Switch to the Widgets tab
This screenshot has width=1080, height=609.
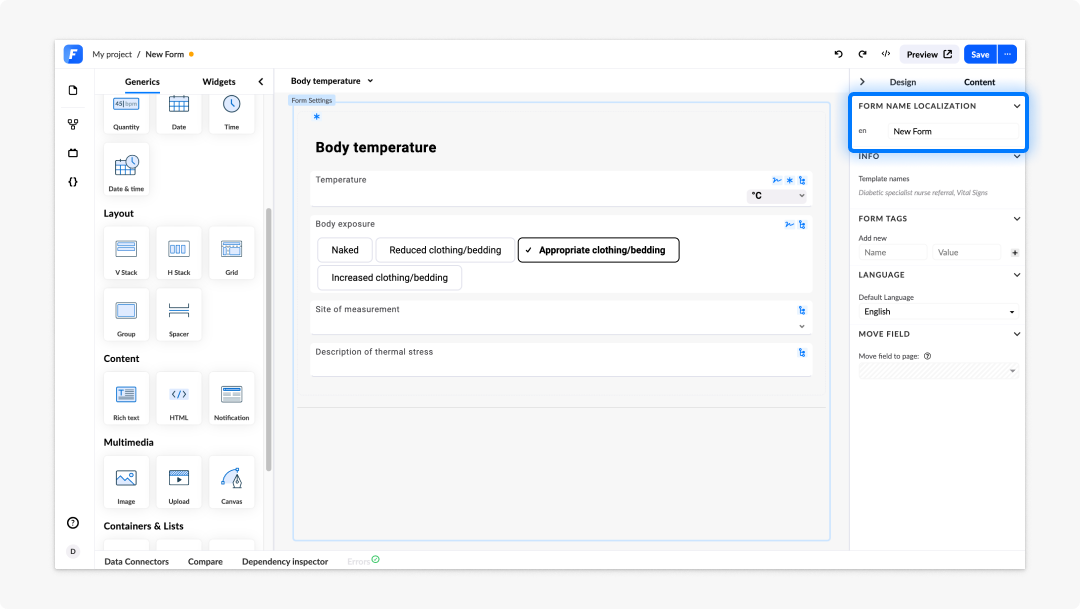[219, 81]
